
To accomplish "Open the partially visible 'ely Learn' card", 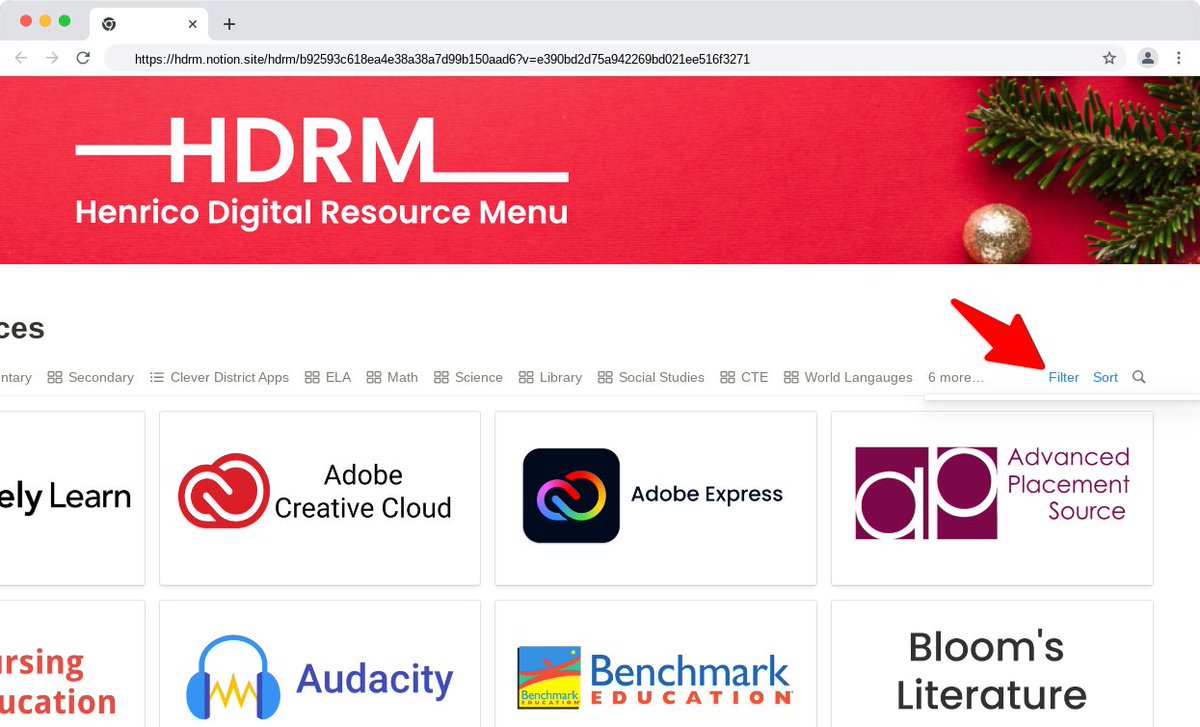I will pyautogui.click(x=72, y=497).
